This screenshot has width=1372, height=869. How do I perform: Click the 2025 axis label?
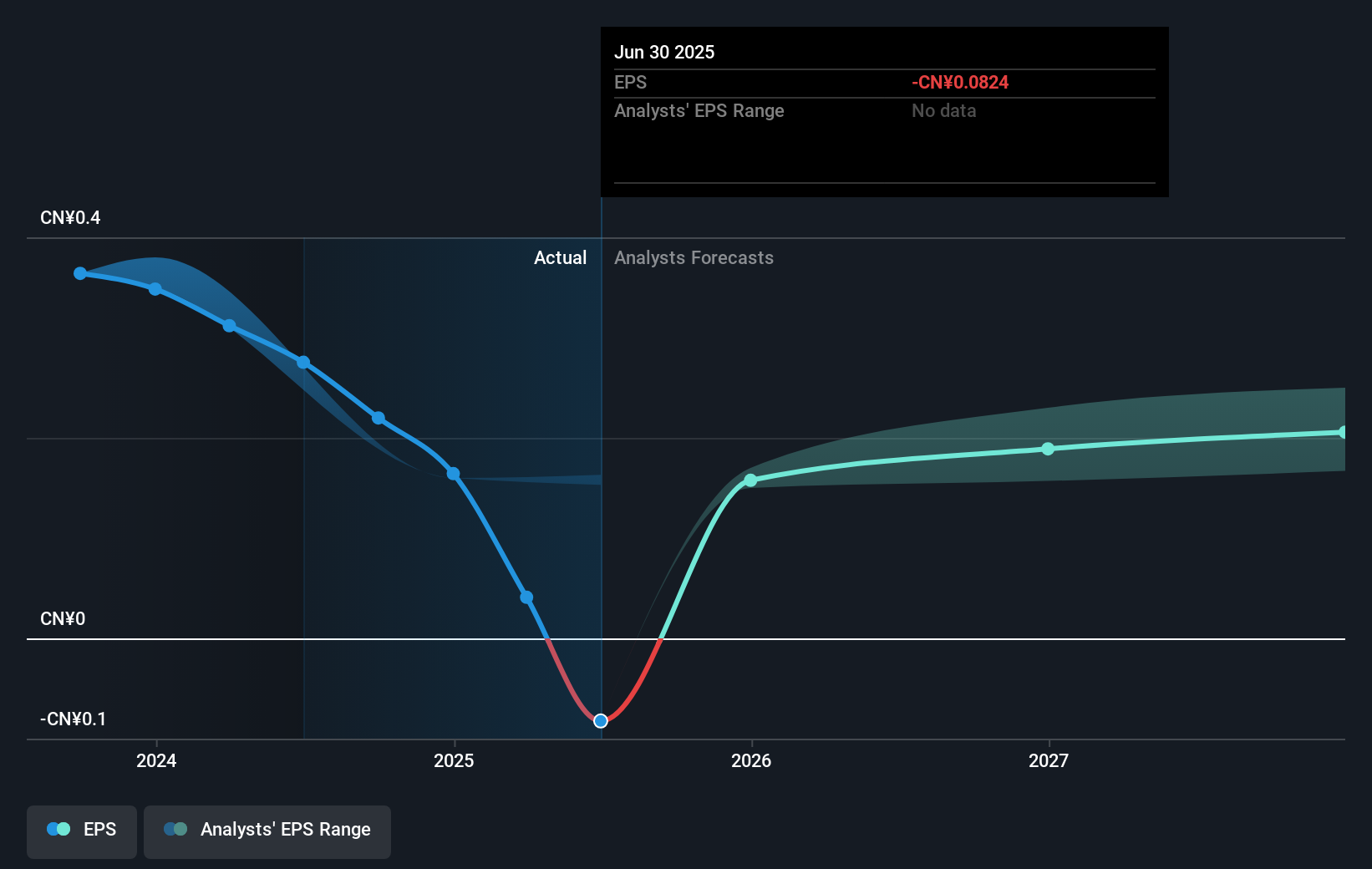tap(454, 760)
